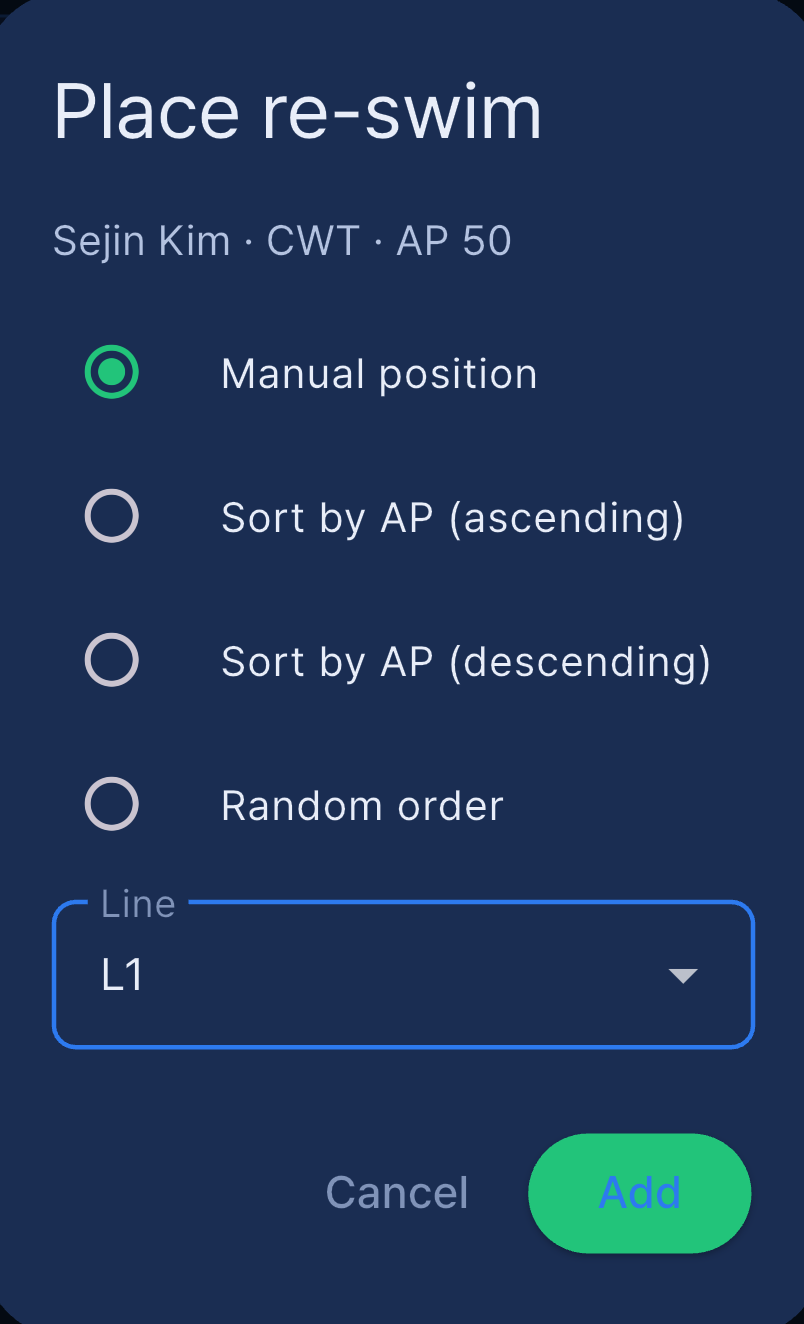Enable the Sort by AP (descending) radio circle
The height and width of the screenshot is (1324, 804).
pos(111,660)
